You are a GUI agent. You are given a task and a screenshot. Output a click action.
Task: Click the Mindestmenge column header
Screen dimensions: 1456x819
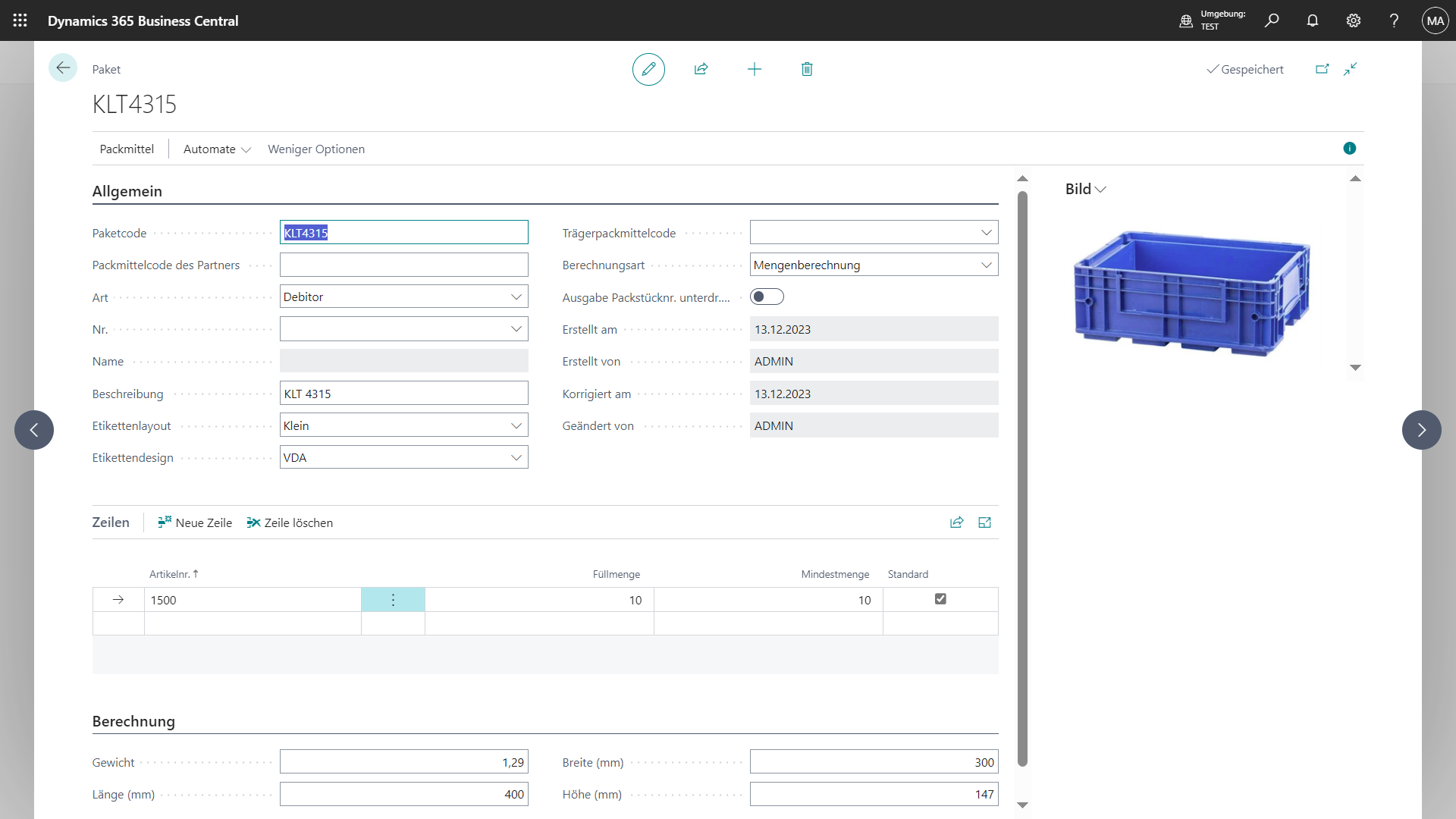[x=835, y=574]
